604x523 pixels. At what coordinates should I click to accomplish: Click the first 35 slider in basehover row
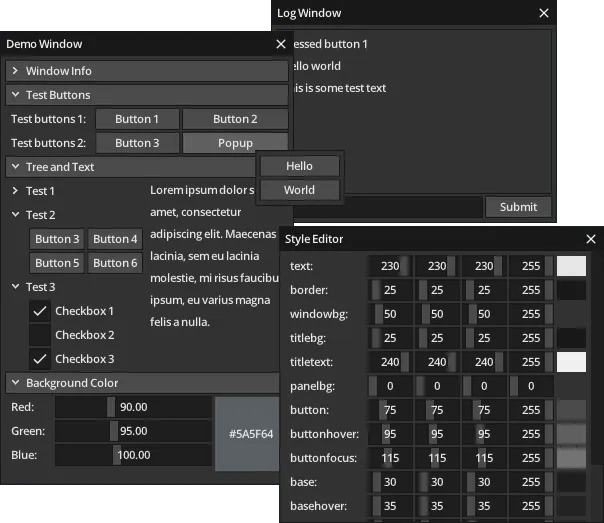[x=390, y=506]
